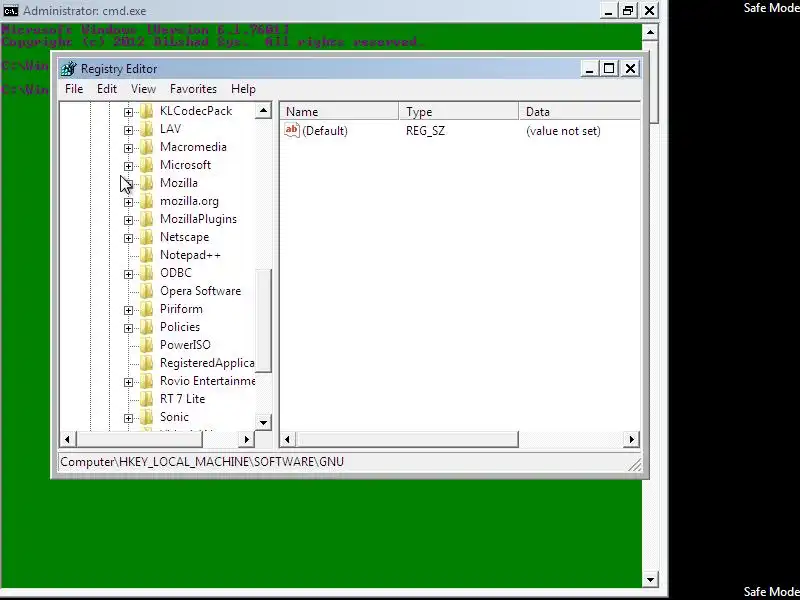This screenshot has height=600, width=800.
Task: Open the Edit menu in Registry Editor
Action: click(107, 89)
